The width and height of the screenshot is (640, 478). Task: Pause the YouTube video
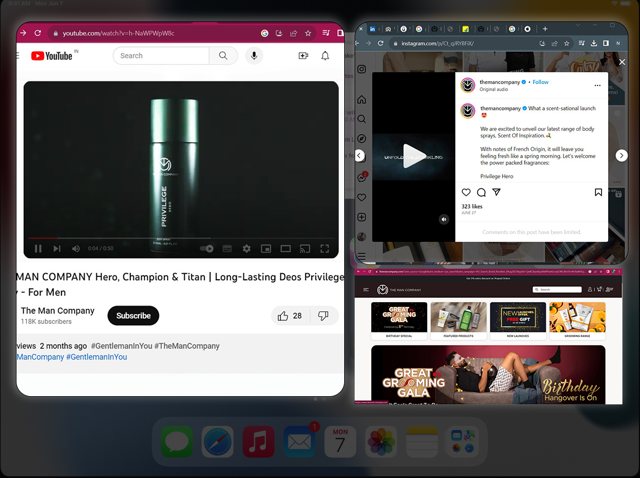coord(38,249)
